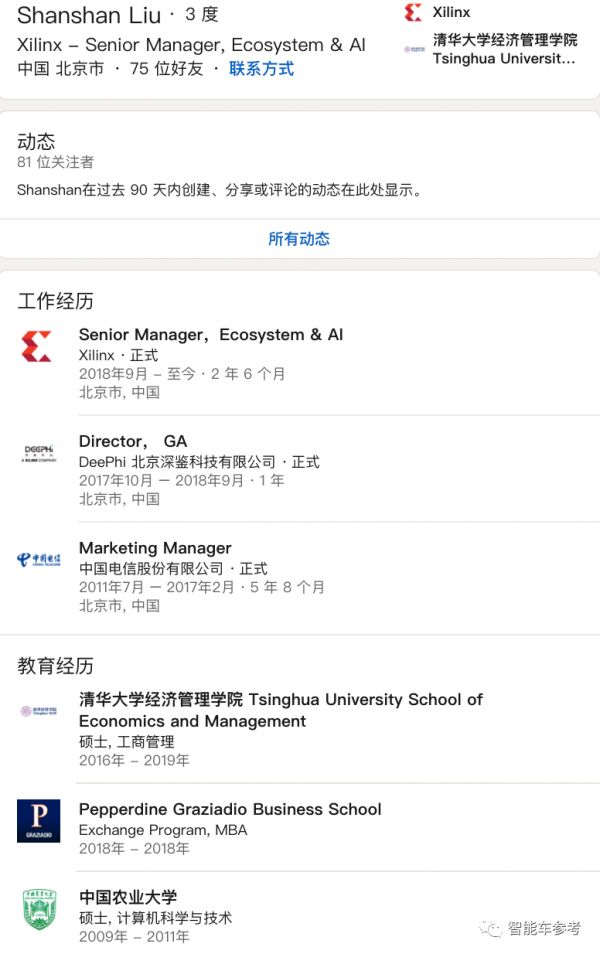Open 所有动态 to view all activity
This screenshot has height=954, width=600.
(299, 239)
